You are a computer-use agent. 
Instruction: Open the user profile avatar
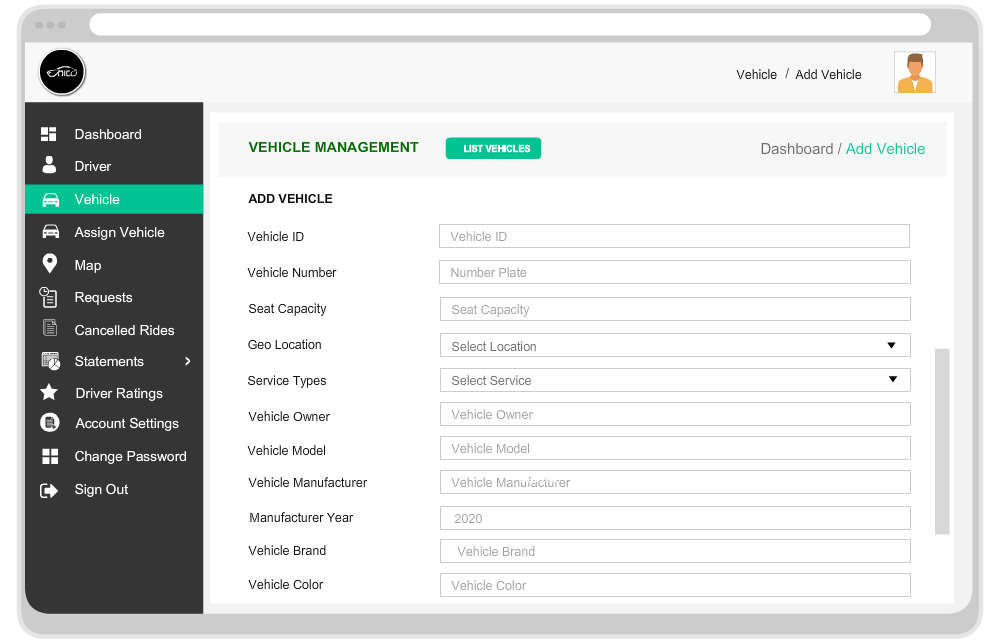(915, 72)
